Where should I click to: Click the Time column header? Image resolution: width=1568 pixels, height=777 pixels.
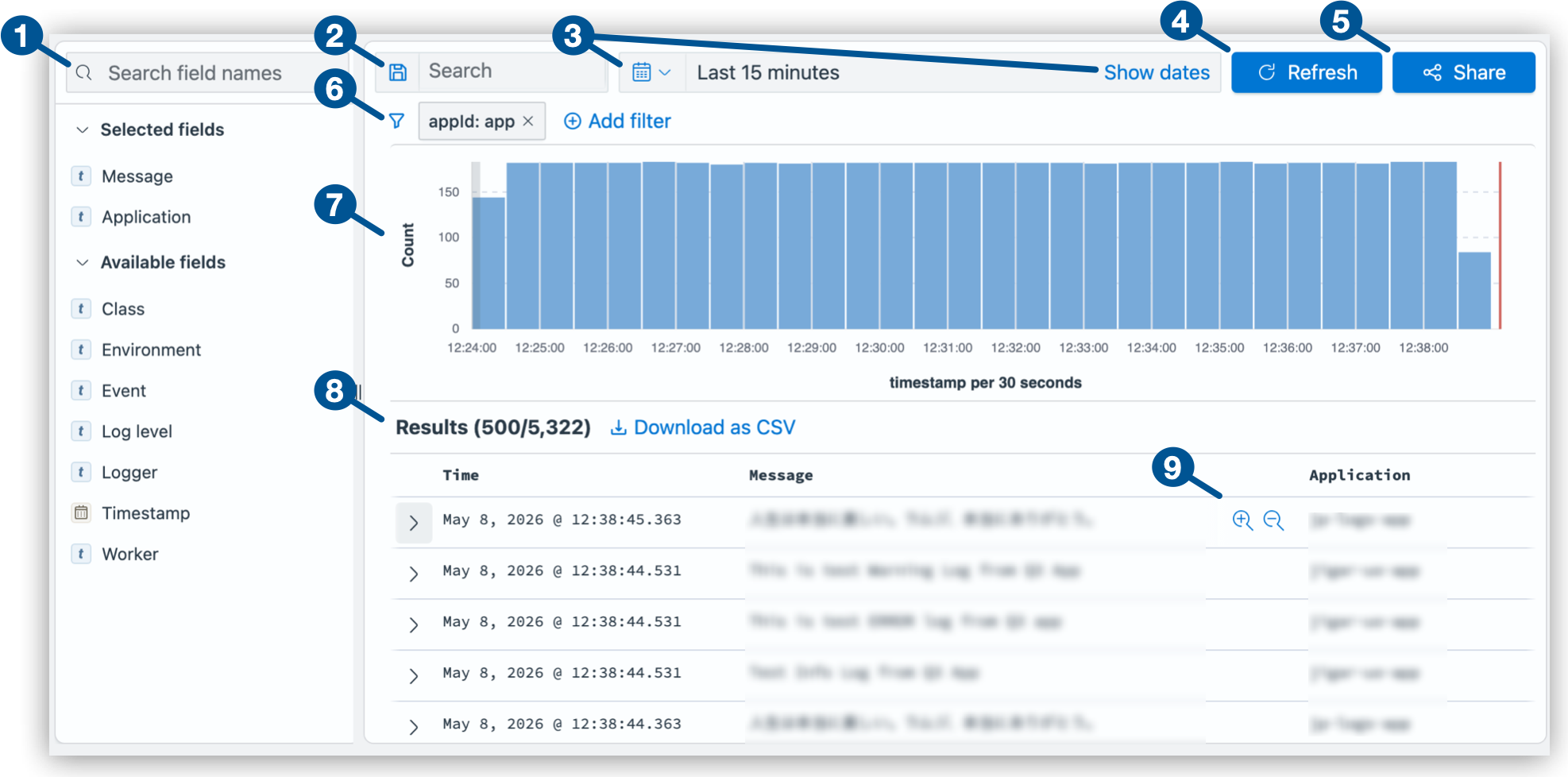click(461, 475)
